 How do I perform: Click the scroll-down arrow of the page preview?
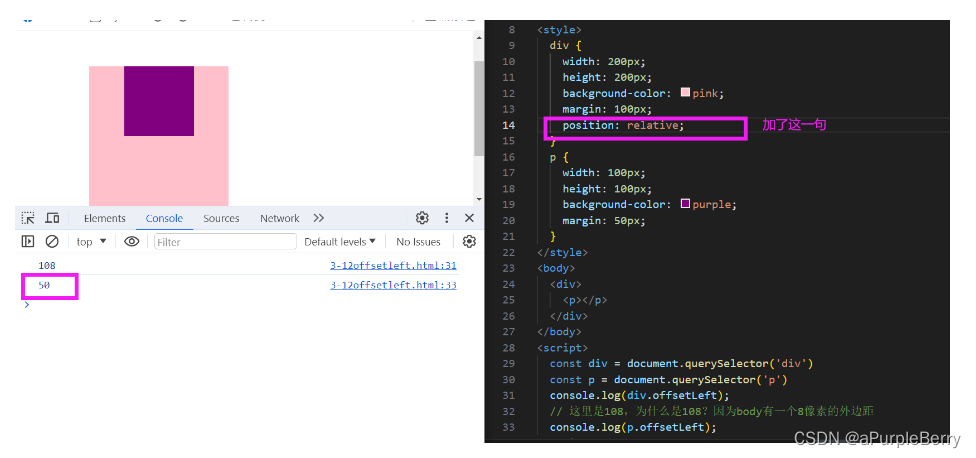(x=478, y=199)
